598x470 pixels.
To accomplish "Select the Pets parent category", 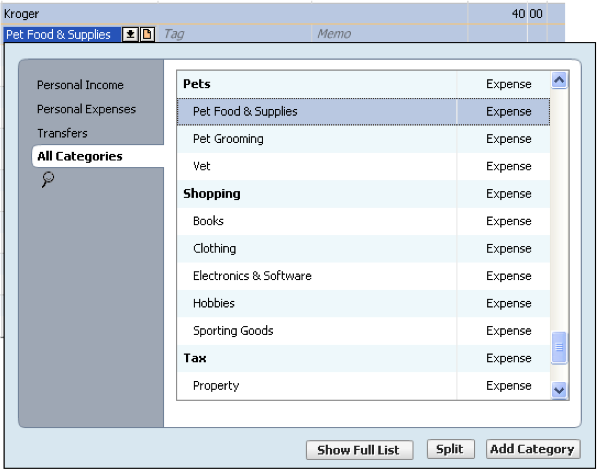I will [363, 84].
